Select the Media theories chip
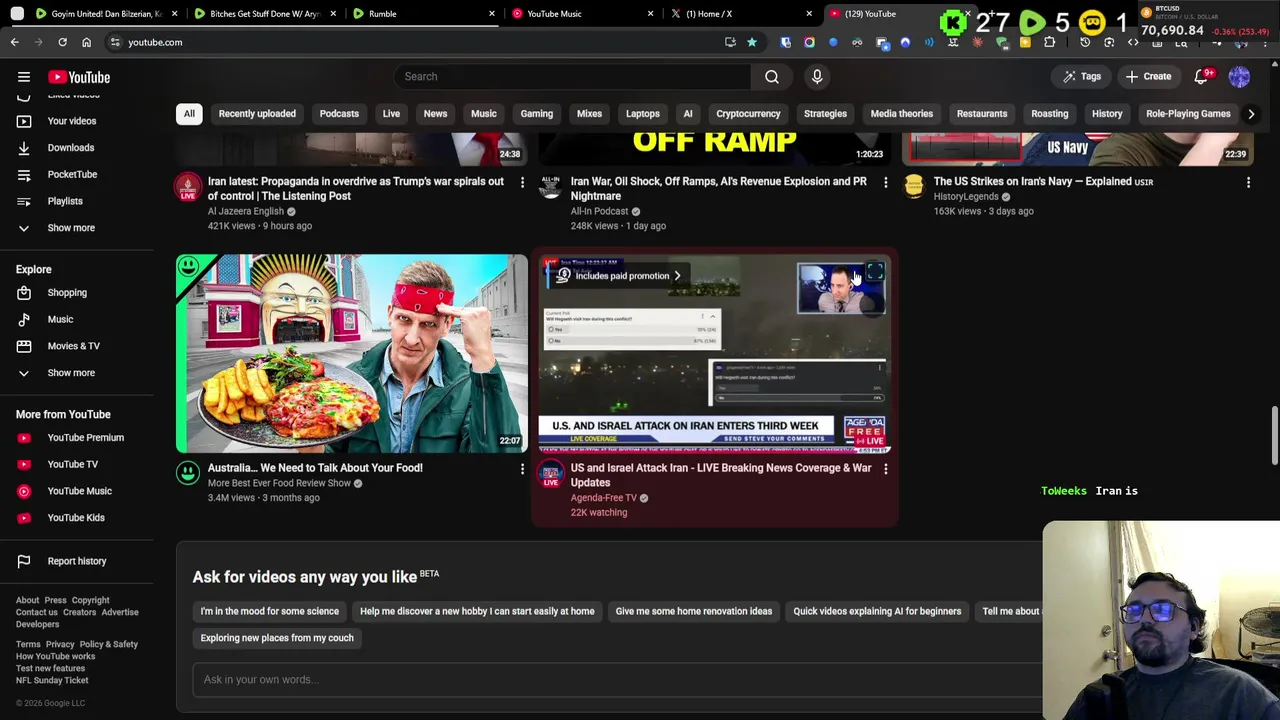Screen dimensions: 1280x720 tap(901, 114)
